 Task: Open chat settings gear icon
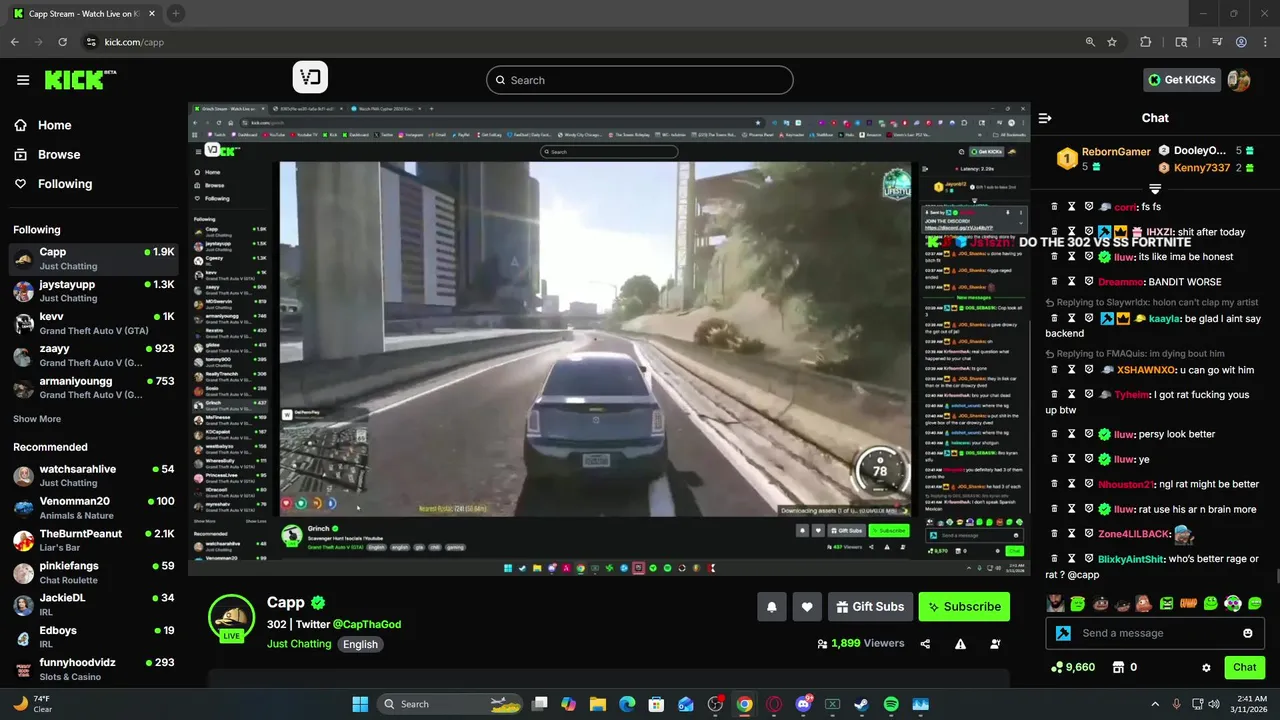coord(1206,667)
